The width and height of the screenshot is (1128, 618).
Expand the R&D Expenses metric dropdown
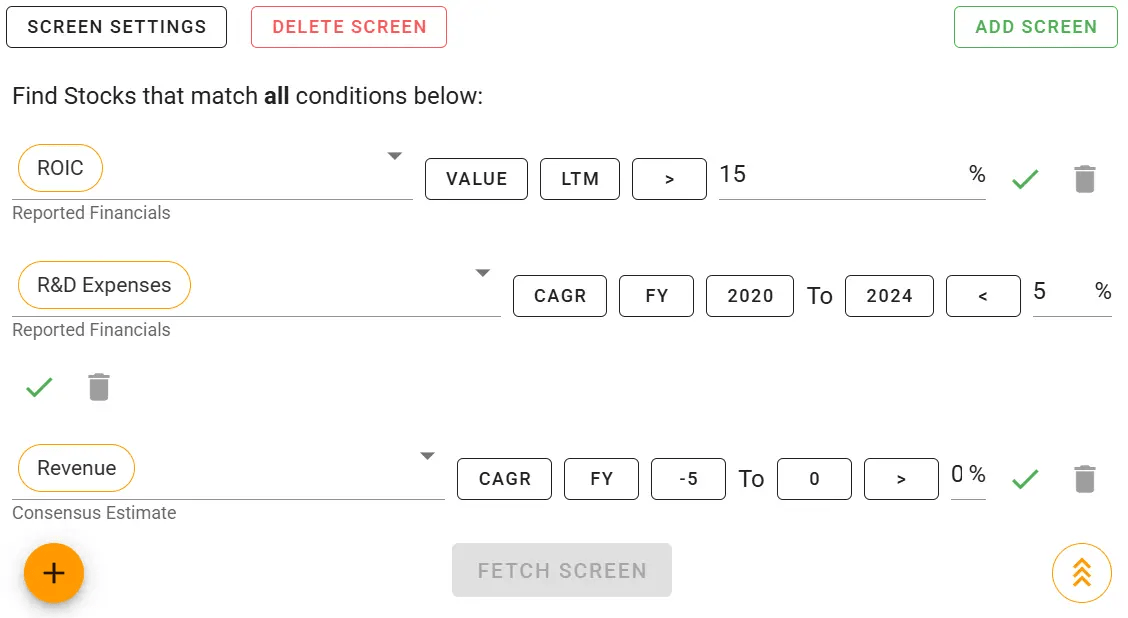coord(483,273)
